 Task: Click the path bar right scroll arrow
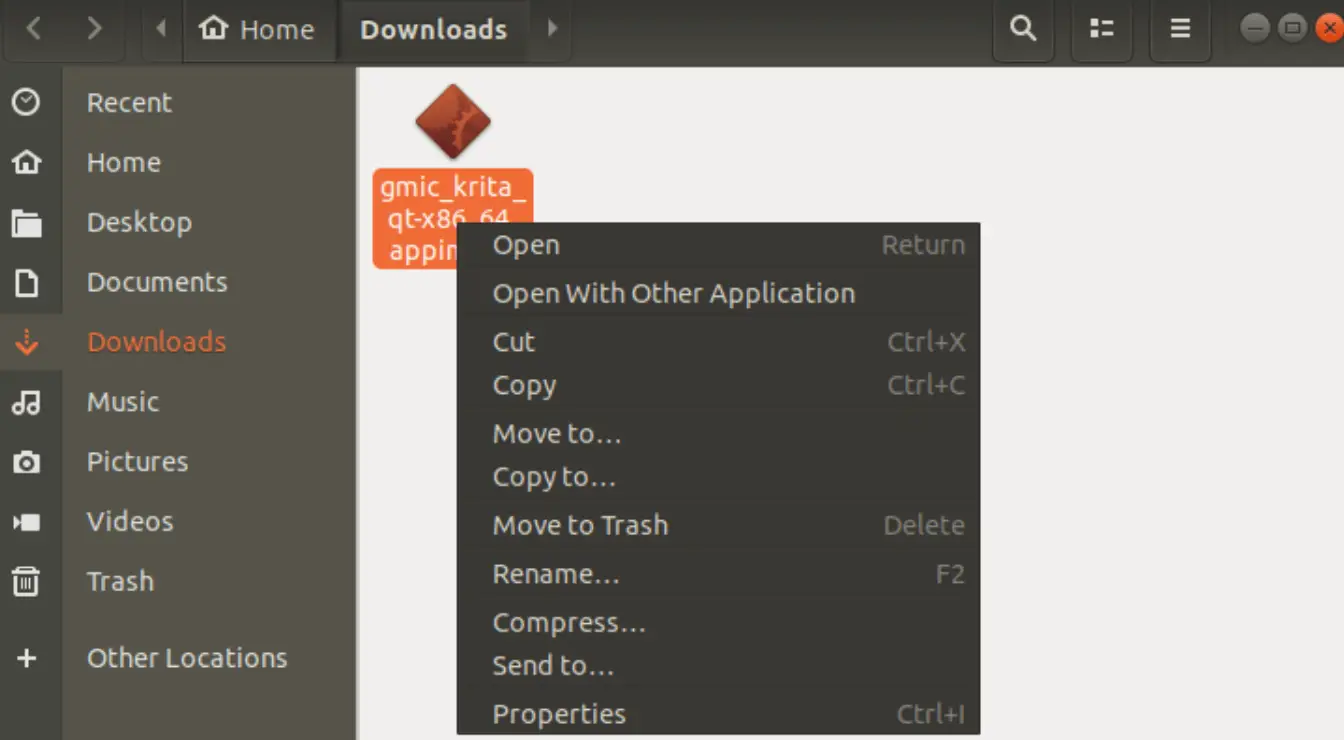pyautogui.click(x=552, y=29)
